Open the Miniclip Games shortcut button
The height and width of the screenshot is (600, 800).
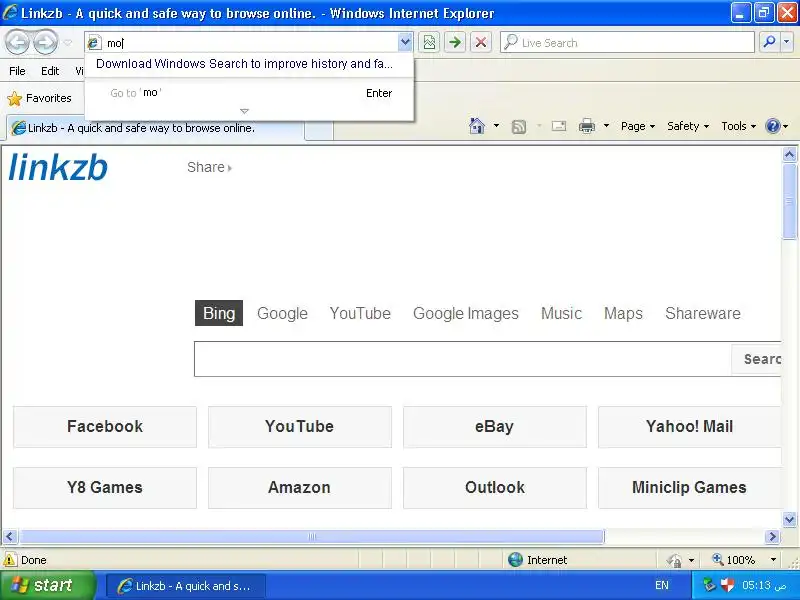tap(689, 488)
